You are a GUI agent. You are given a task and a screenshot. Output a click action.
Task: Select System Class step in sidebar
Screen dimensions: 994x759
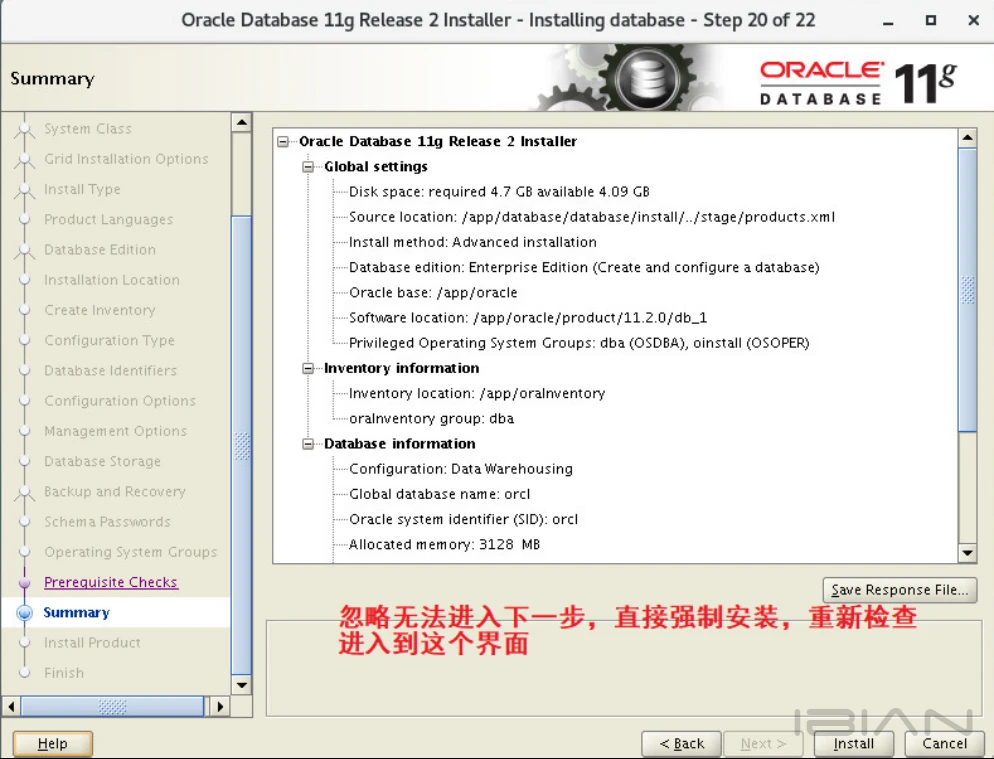88,129
